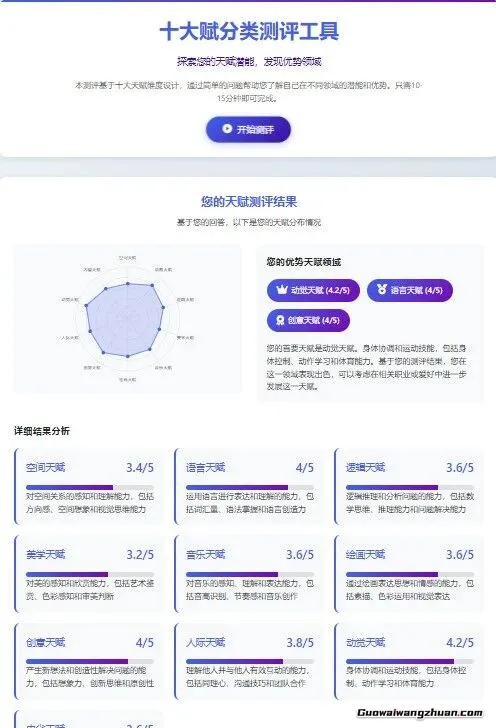Click the 美学天赋 progress bar
The height and width of the screenshot is (728, 496).
coord(90,574)
